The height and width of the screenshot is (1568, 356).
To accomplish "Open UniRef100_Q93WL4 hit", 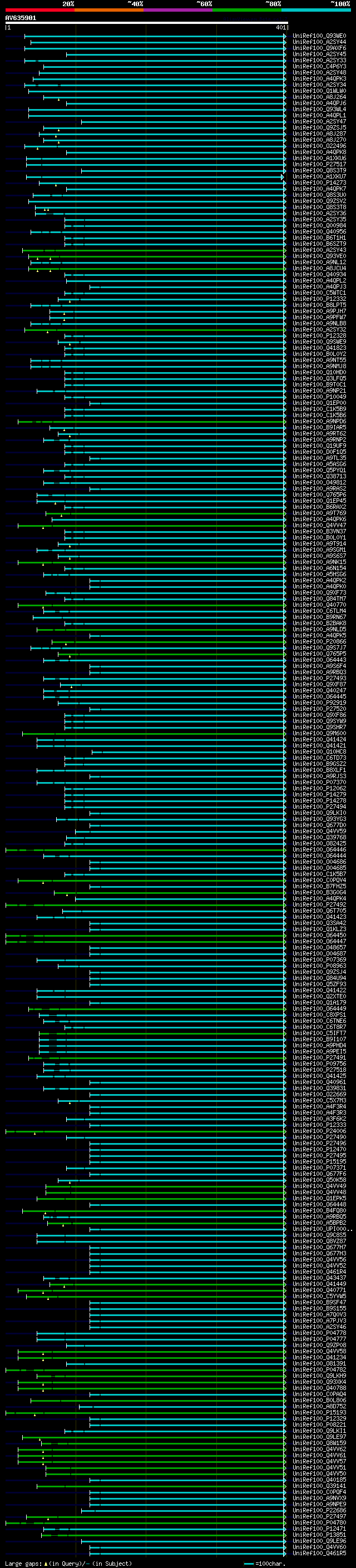I will click(319, 110).
